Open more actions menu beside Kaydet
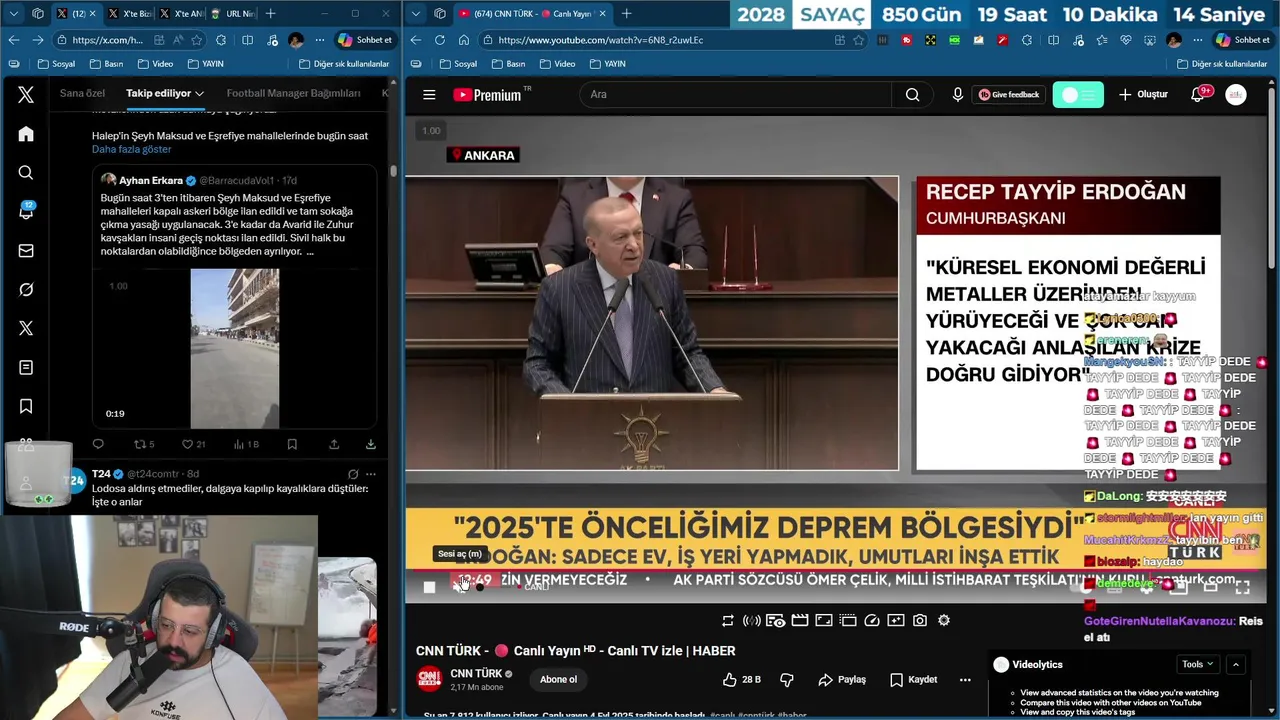Viewport: 1280px width, 720px height. click(965, 680)
